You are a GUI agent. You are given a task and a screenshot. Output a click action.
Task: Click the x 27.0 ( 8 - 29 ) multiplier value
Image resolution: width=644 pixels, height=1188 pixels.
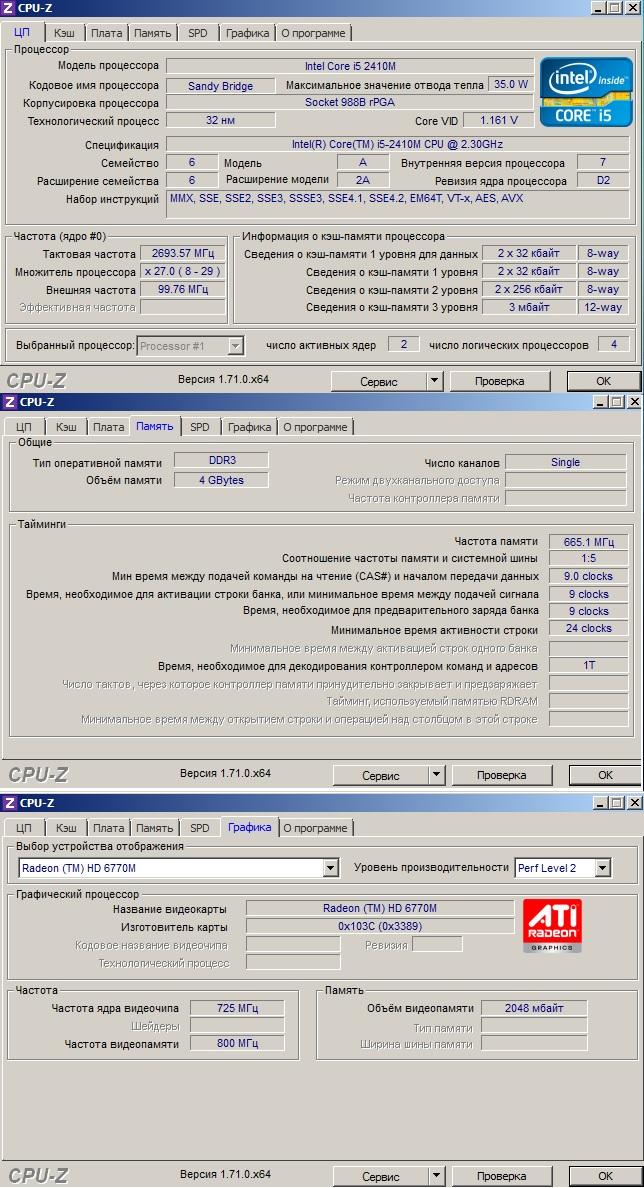coord(183,271)
